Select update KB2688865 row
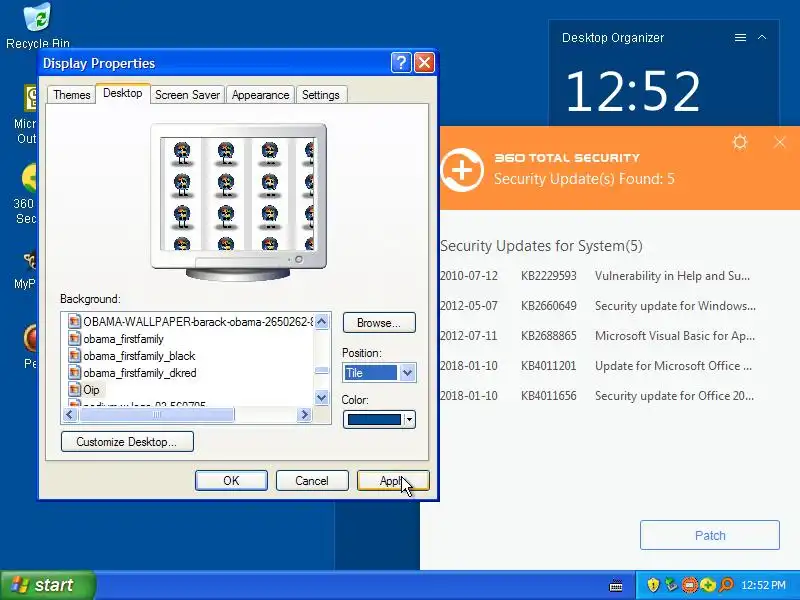The image size is (800, 600). [x=598, y=336]
